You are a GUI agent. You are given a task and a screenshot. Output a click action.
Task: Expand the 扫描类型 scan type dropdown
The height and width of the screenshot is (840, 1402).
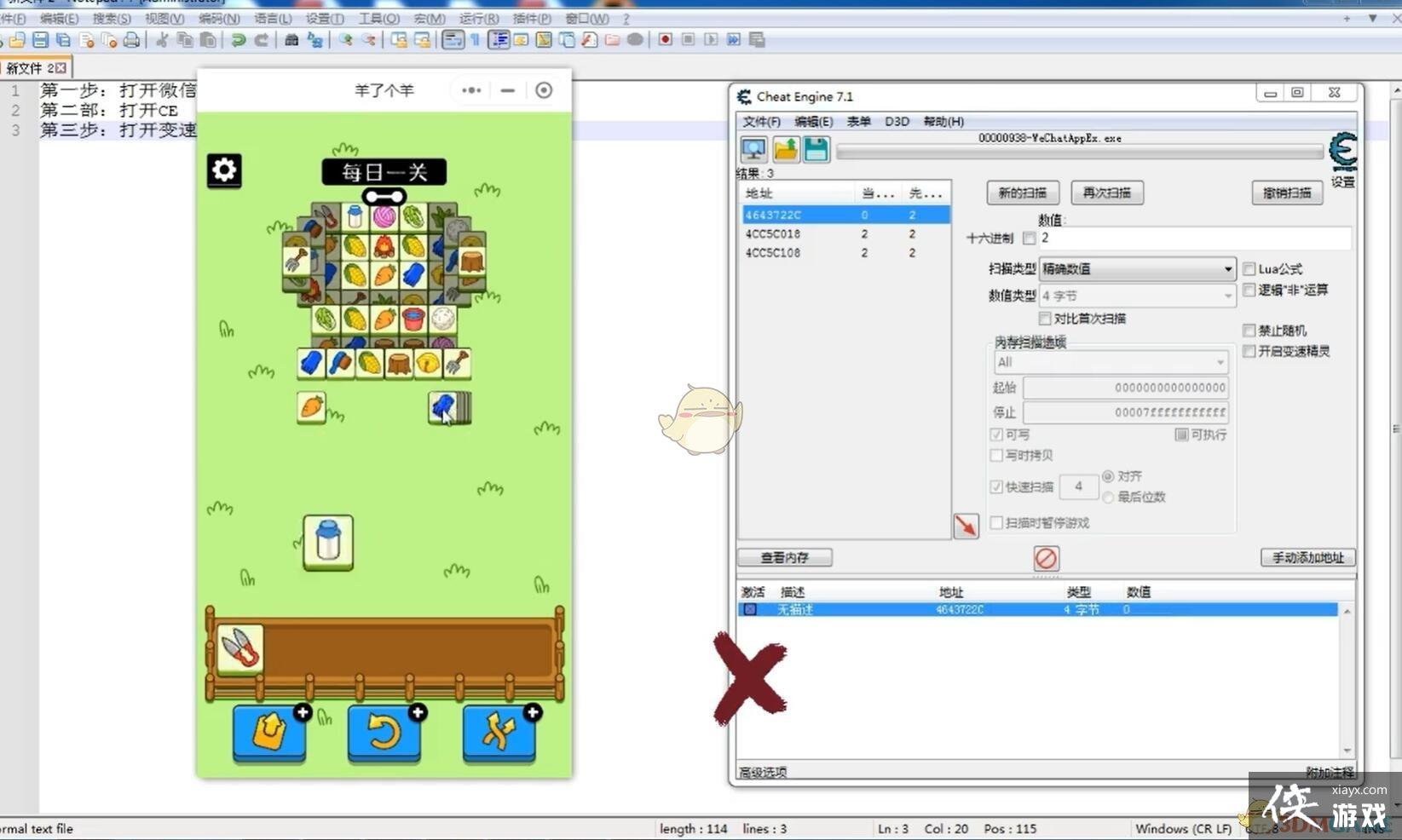(1137, 269)
